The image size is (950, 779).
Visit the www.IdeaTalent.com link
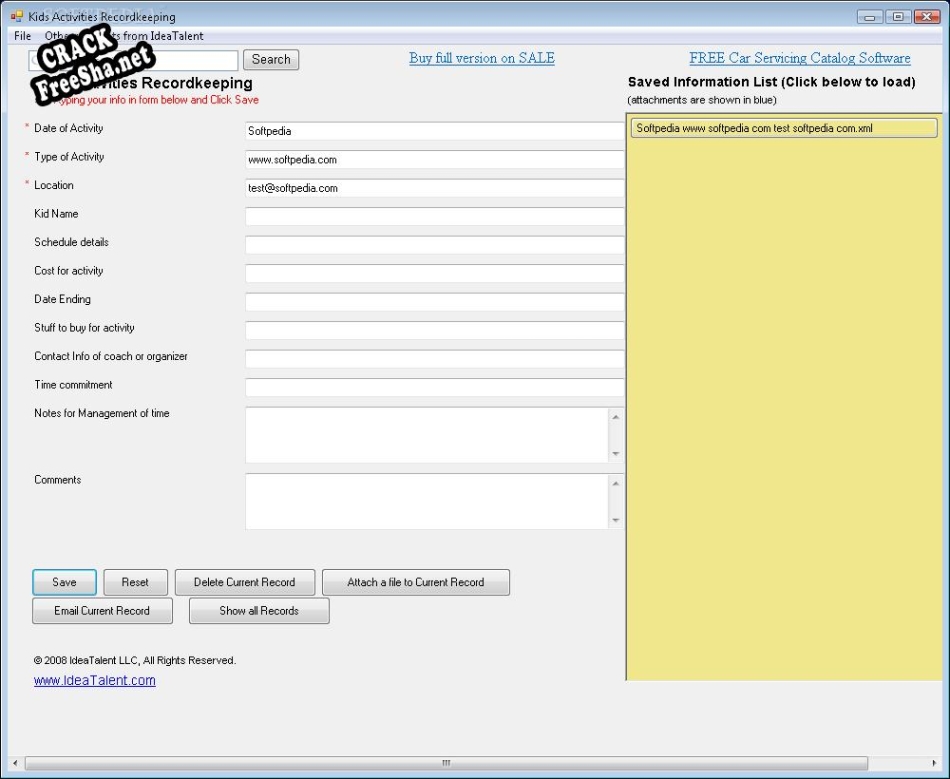(x=95, y=681)
